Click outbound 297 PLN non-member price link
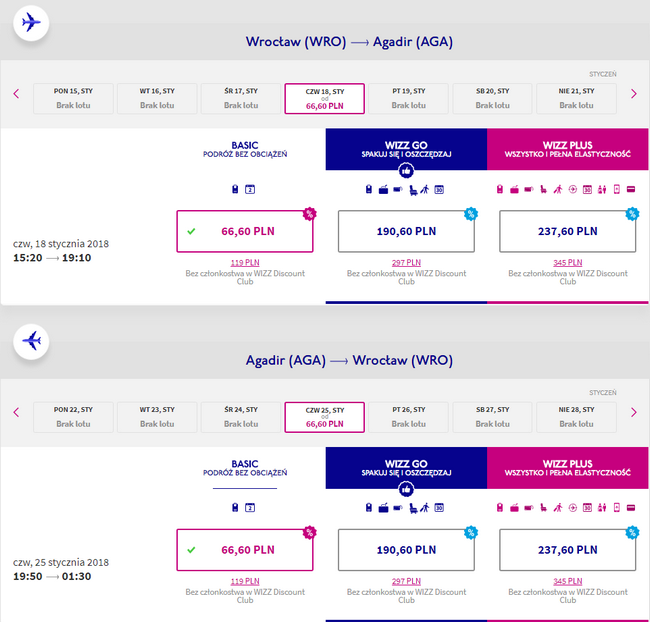The height and width of the screenshot is (622, 650). (406, 262)
